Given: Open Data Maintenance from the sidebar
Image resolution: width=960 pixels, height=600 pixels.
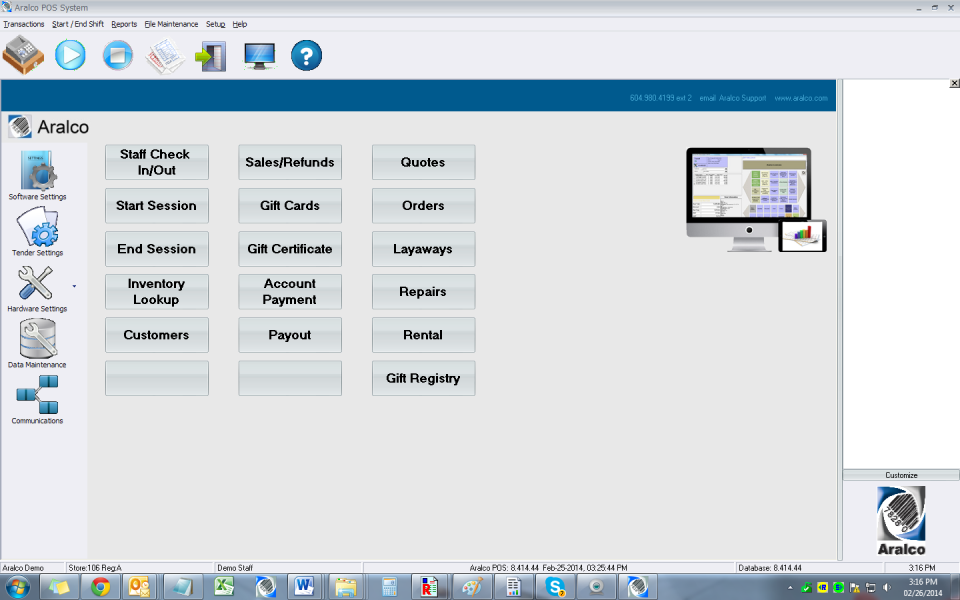Looking at the screenshot, I should point(37,343).
